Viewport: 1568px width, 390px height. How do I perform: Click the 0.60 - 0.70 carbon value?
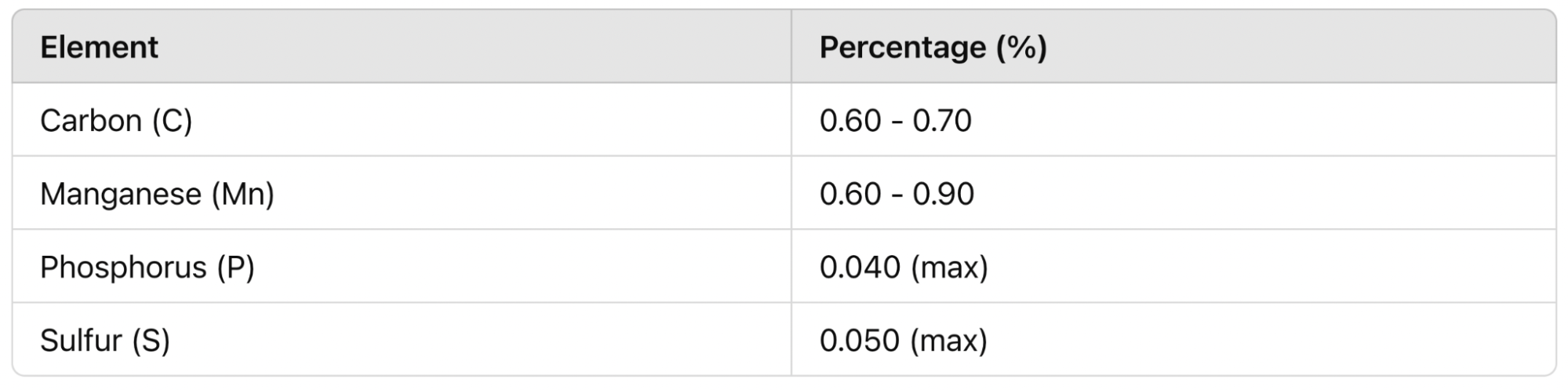point(895,121)
